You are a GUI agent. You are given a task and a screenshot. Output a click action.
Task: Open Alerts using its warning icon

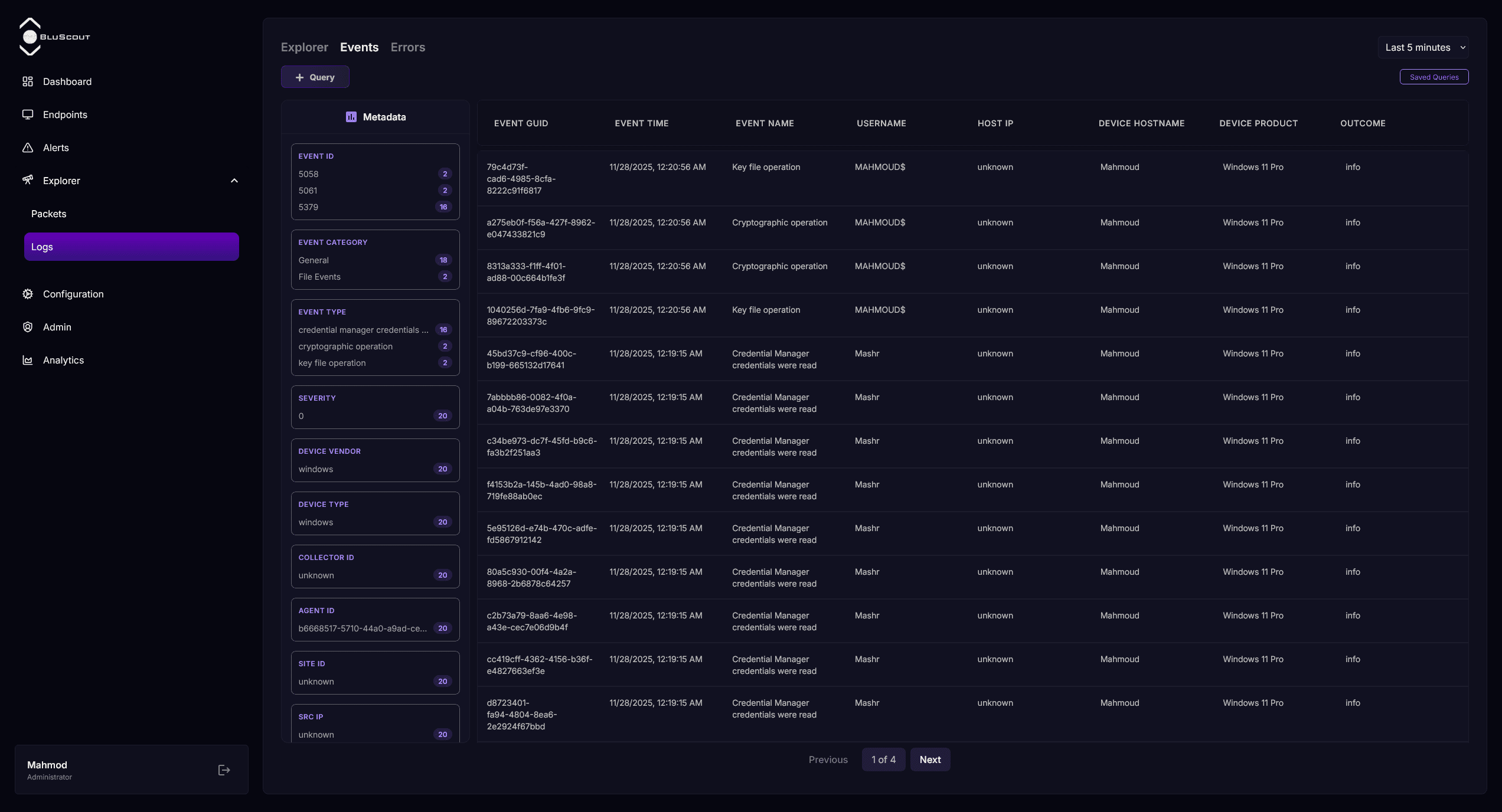(28, 148)
